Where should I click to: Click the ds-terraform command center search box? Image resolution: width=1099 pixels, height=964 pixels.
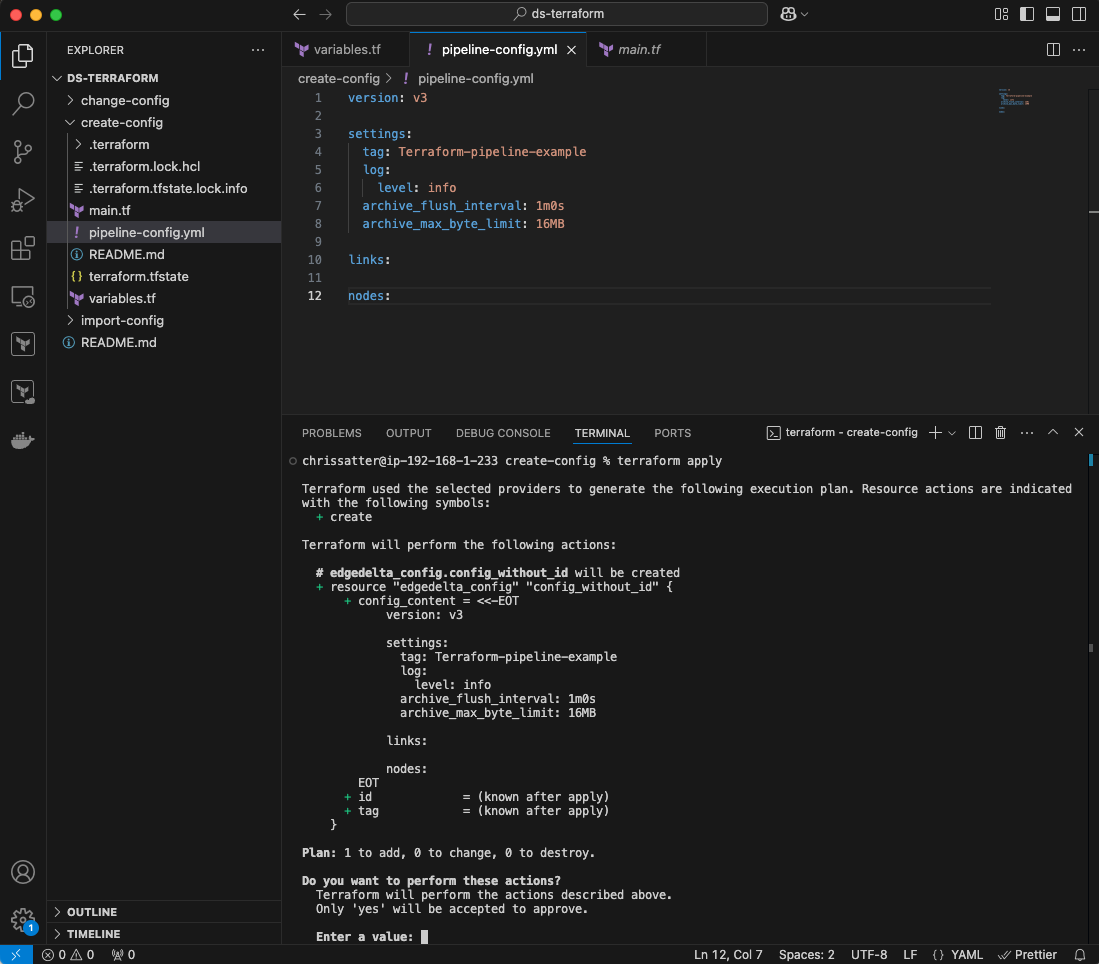point(557,14)
